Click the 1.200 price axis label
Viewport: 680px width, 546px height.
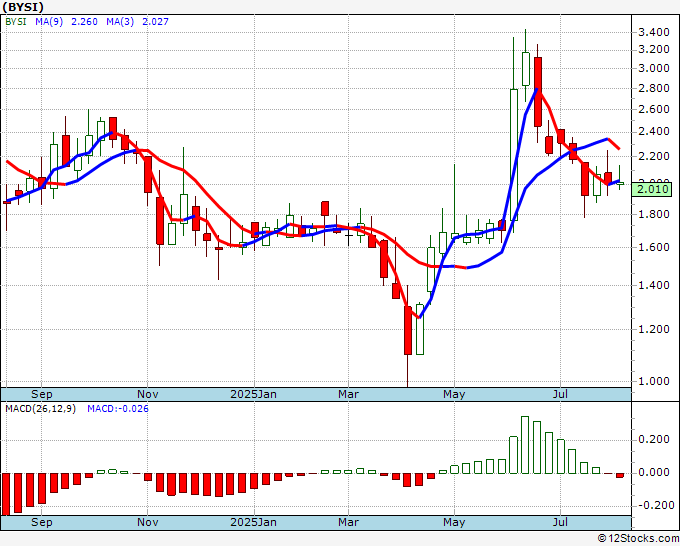coord(654,329)
